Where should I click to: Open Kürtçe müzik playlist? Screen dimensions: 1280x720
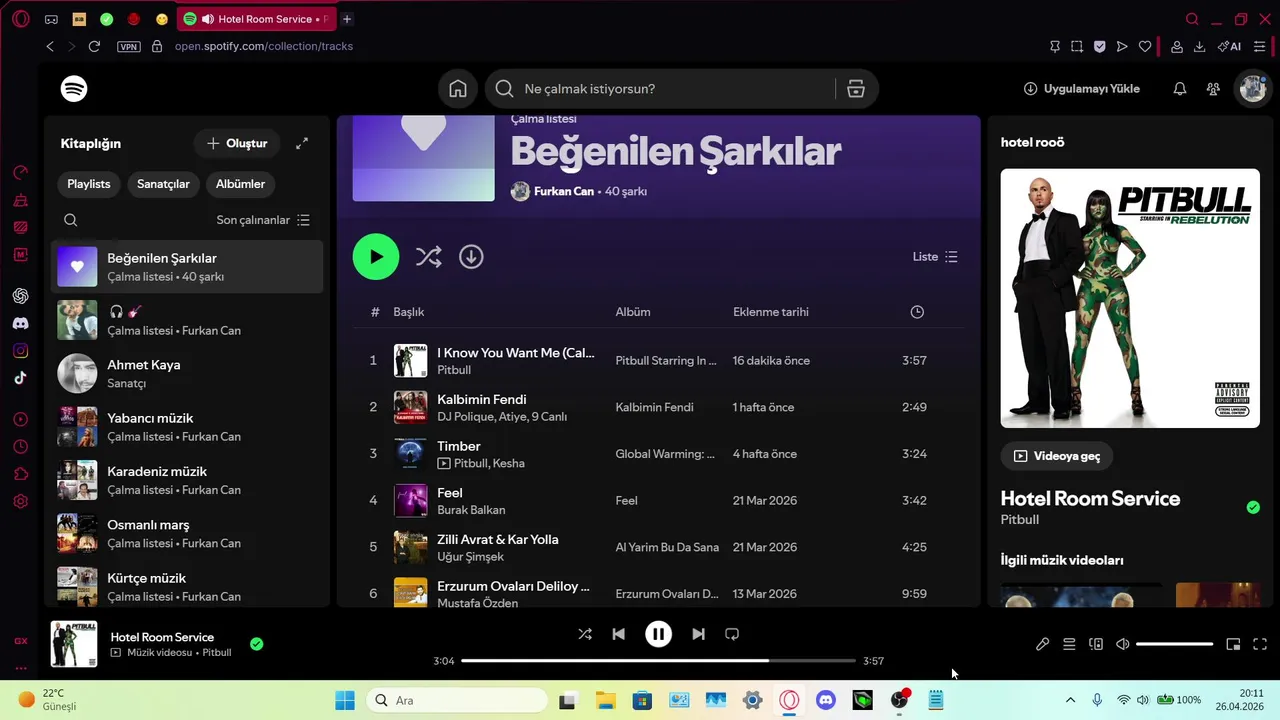[187, 586]
